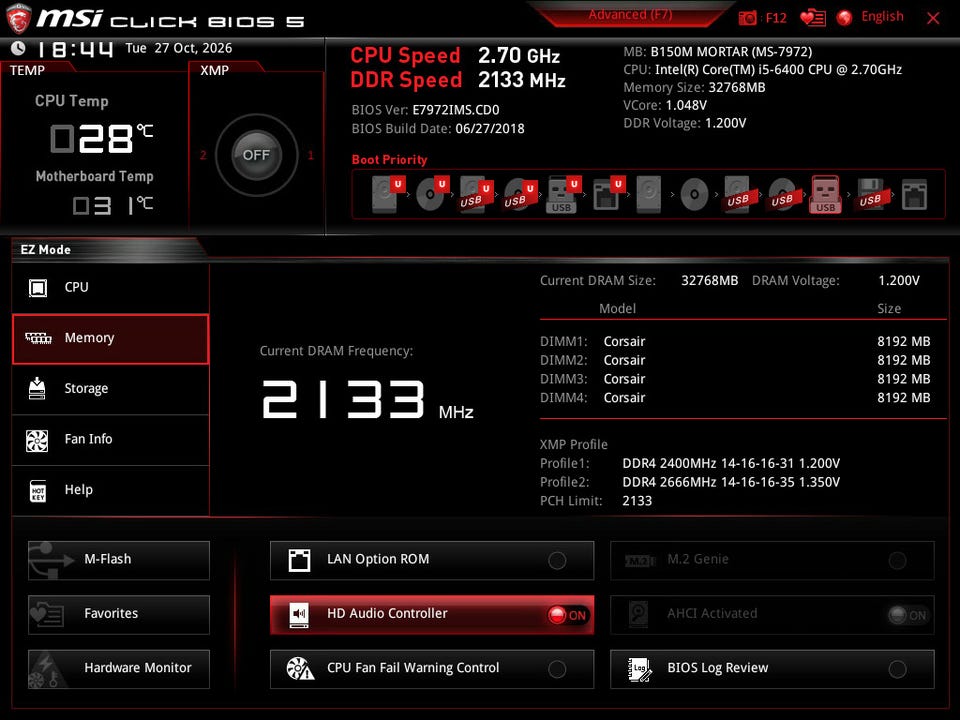
Task: Select the UEFI network boot device icon
Action: [x=608, y=193]
